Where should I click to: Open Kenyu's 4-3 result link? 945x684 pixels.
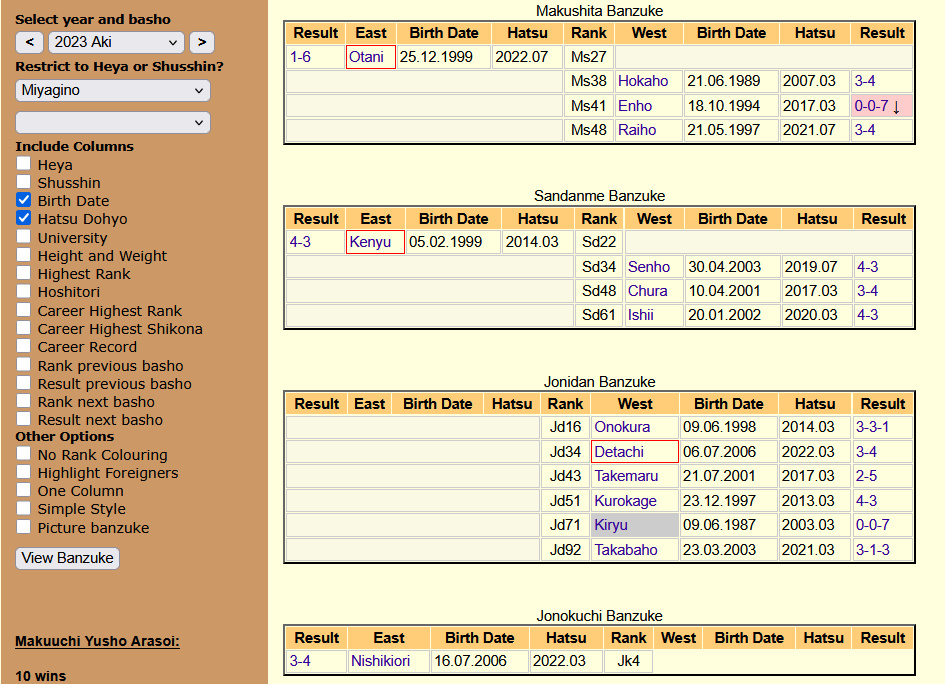click(x=300, y=242)
